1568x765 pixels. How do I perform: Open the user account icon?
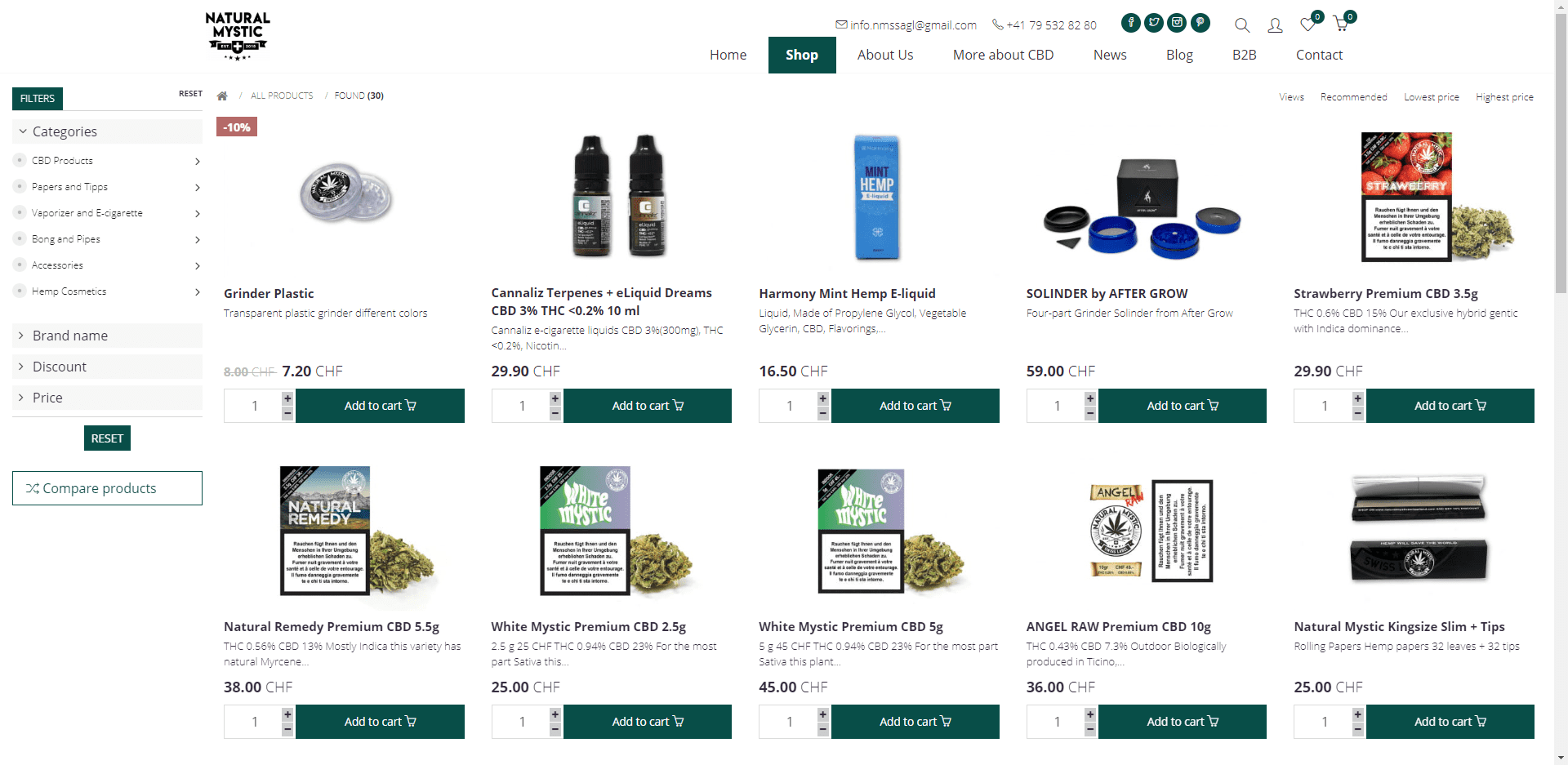[x=1275, y=25]
